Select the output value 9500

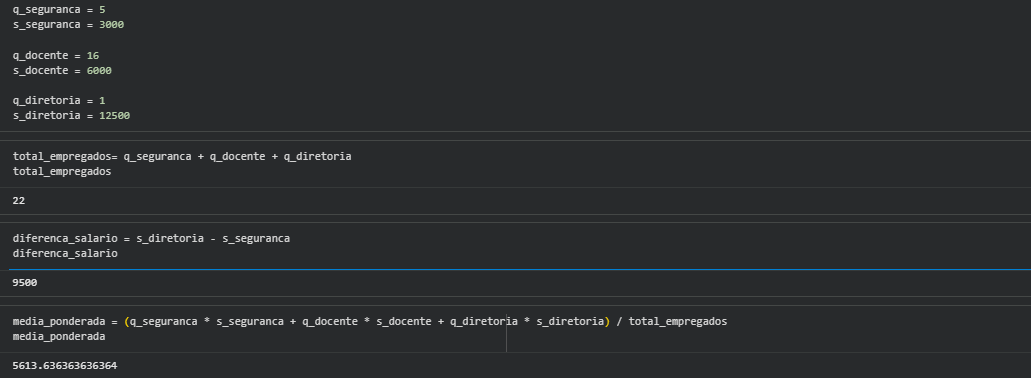(x=25, y=283)
